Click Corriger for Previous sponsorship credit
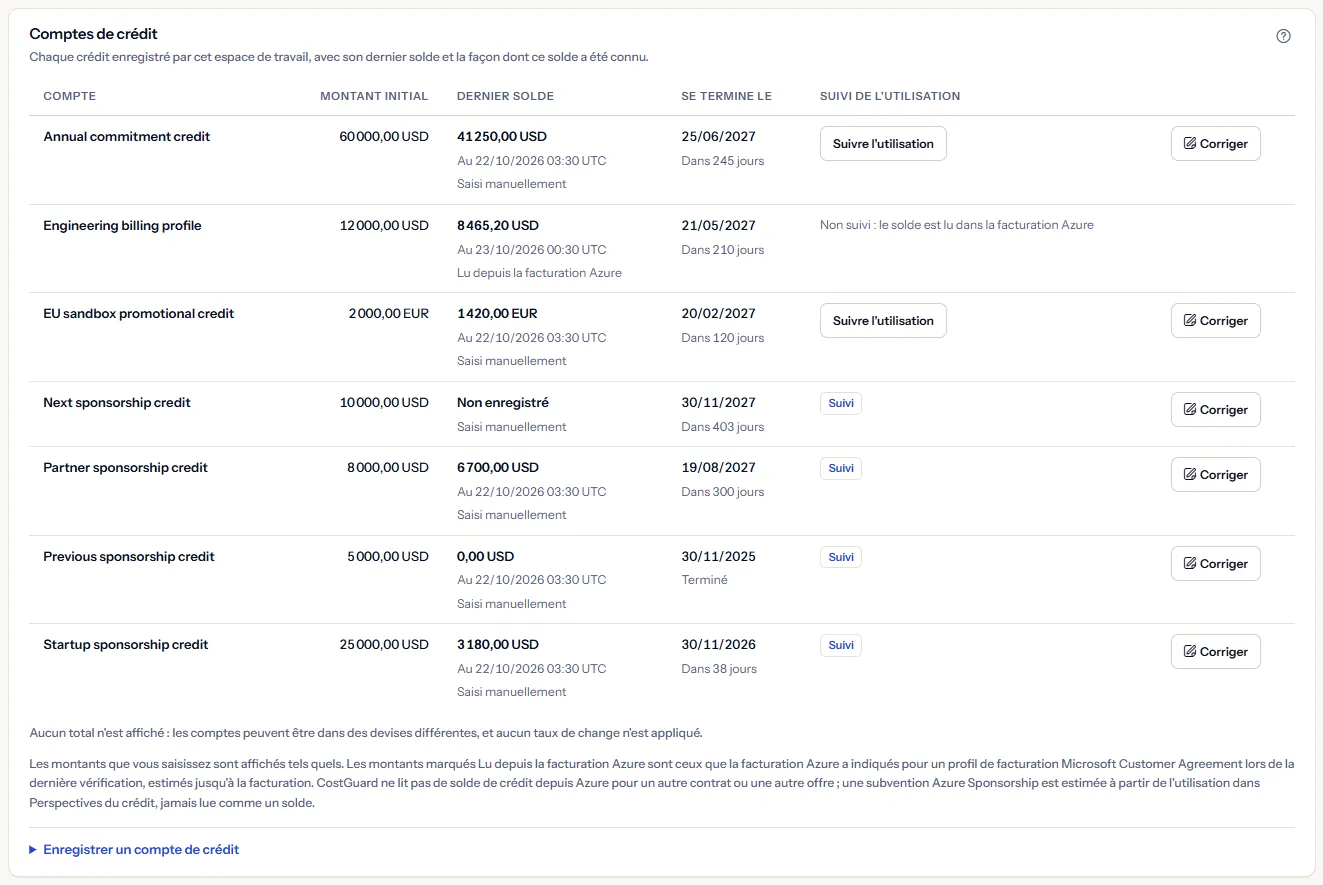Viewport: 1323px width, 885px height. [1215, 564]
